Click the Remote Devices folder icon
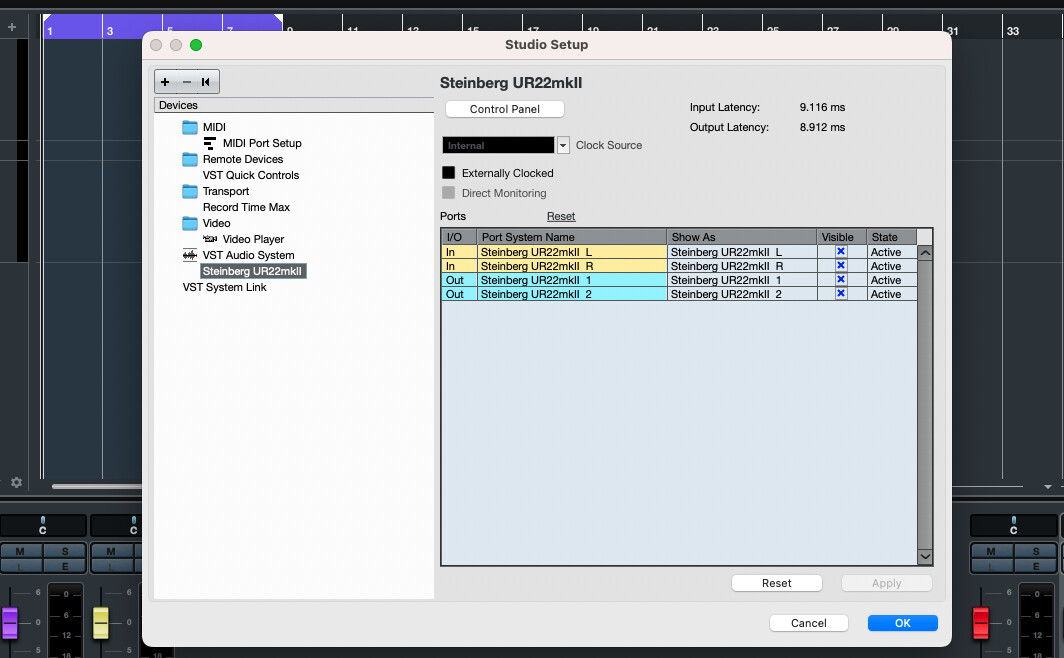 (x=189, y=159)
